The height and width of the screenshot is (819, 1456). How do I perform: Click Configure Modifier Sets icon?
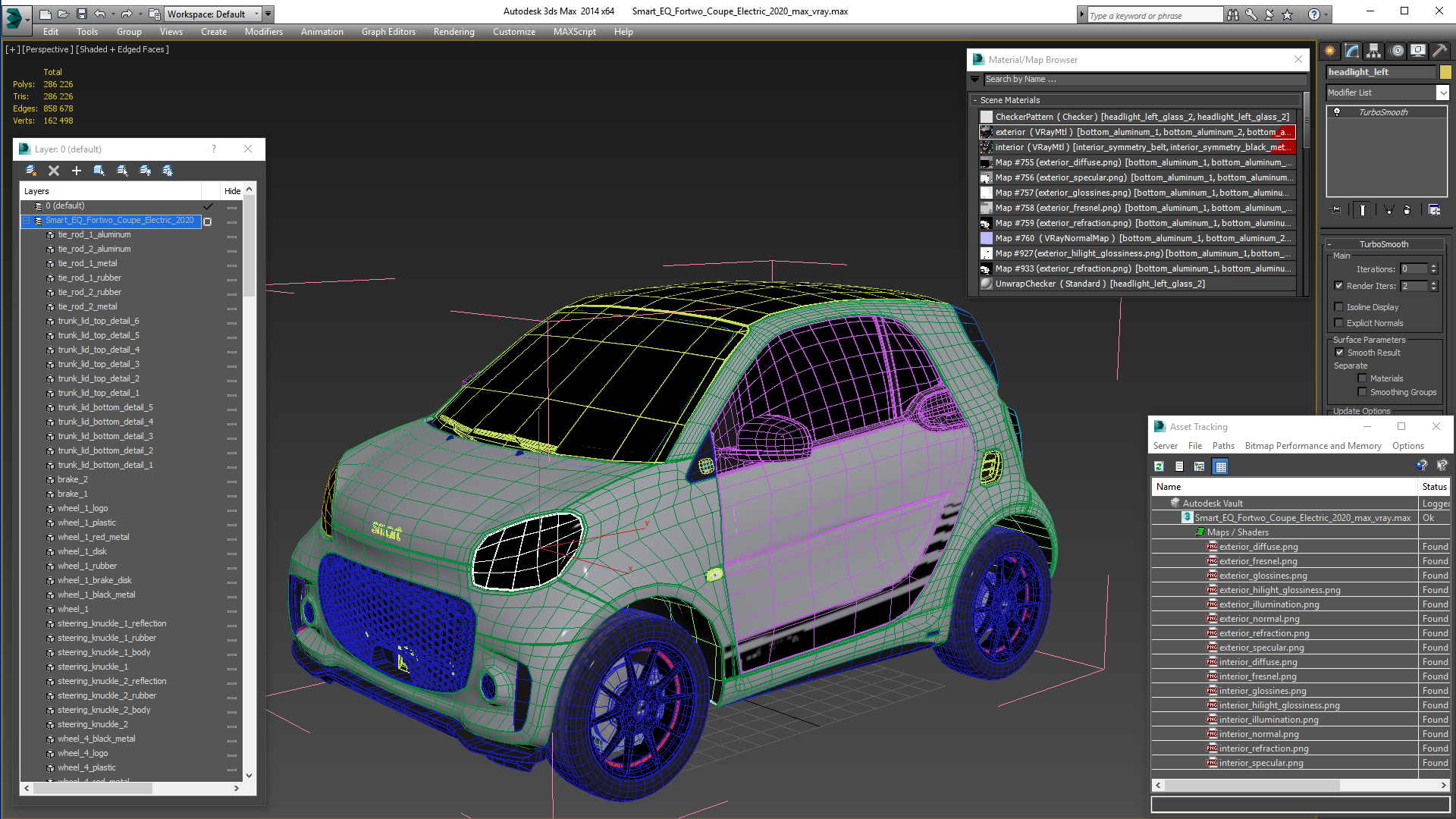pyautogui.click(x=1434, y=210)
